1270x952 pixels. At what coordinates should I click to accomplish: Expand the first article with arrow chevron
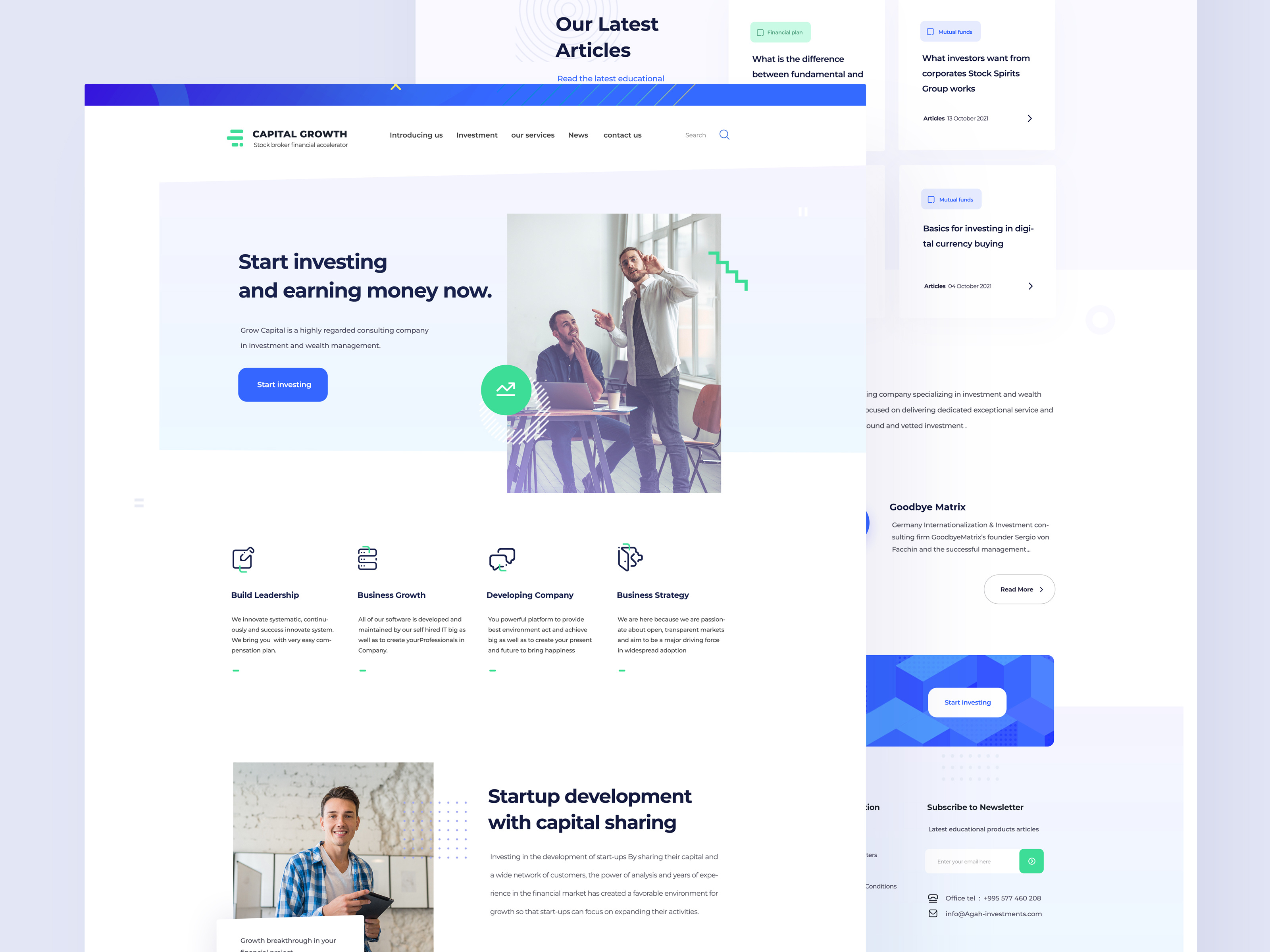pyautogui.click(x=1030, y=118)
